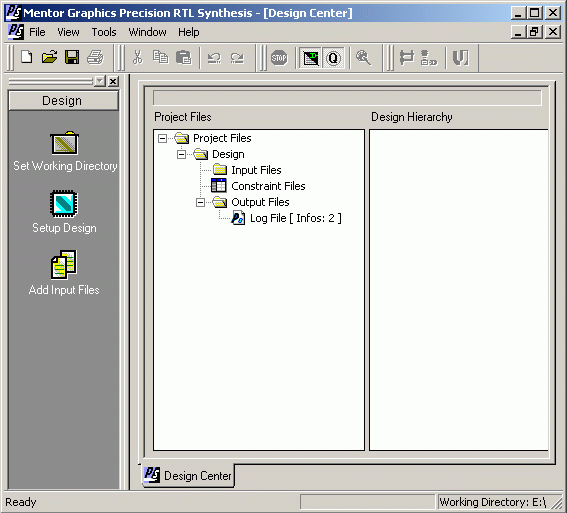
Task: Click the schematic symbol toolbar icon
Action: (407, 58)
